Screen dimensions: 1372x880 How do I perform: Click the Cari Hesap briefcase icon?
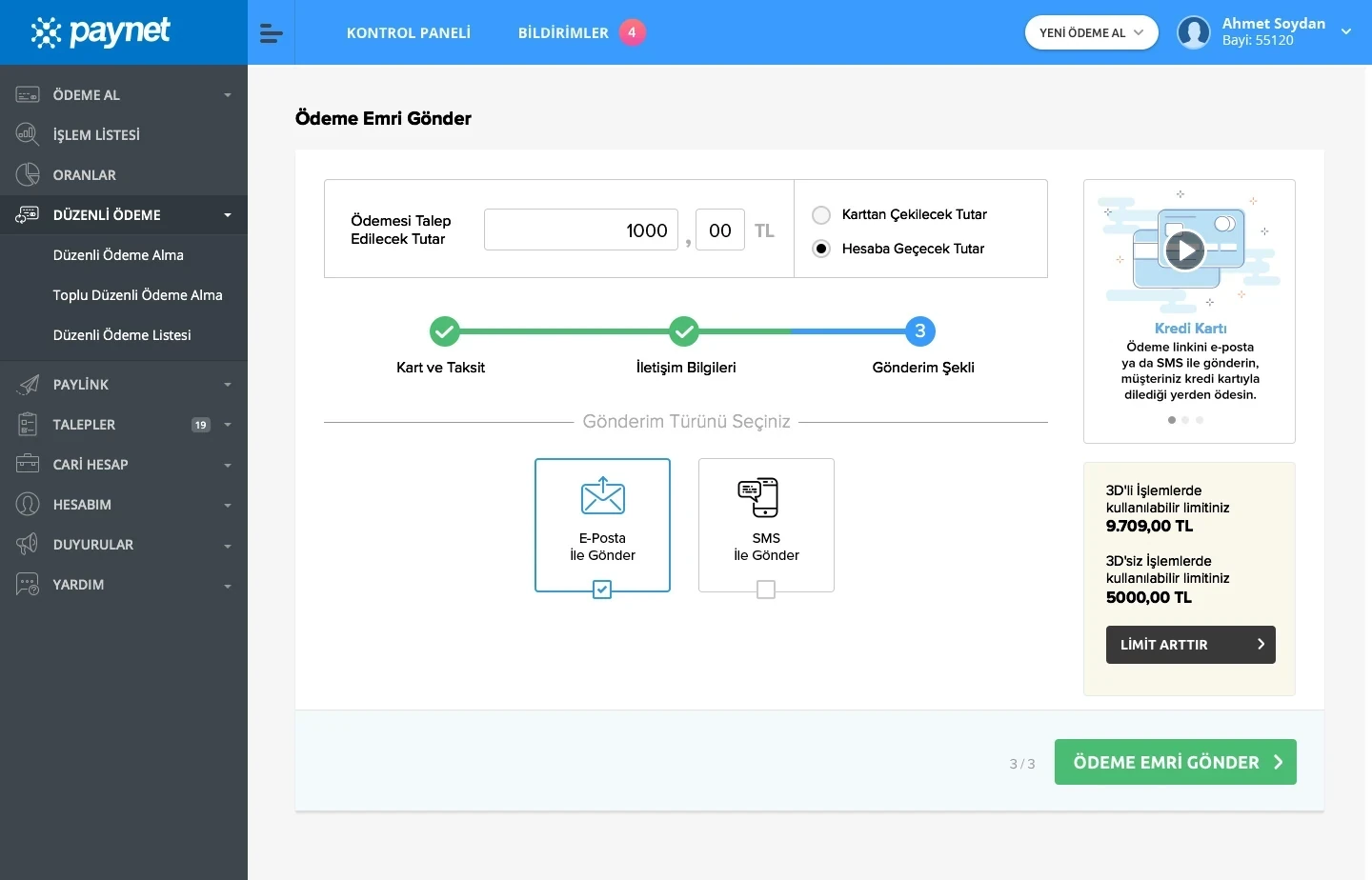click(28, 465)
